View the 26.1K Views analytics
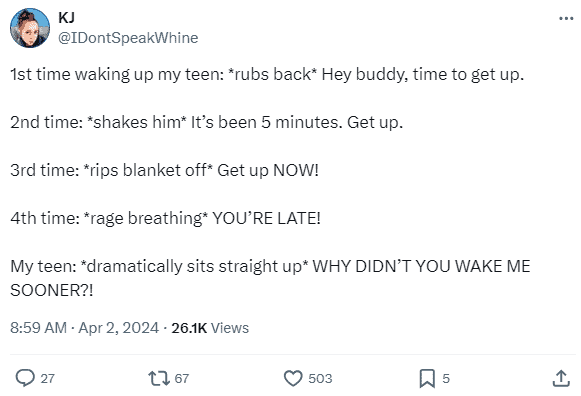The width and height of the screenshot is (581, 396). click(x=210, y=328)
